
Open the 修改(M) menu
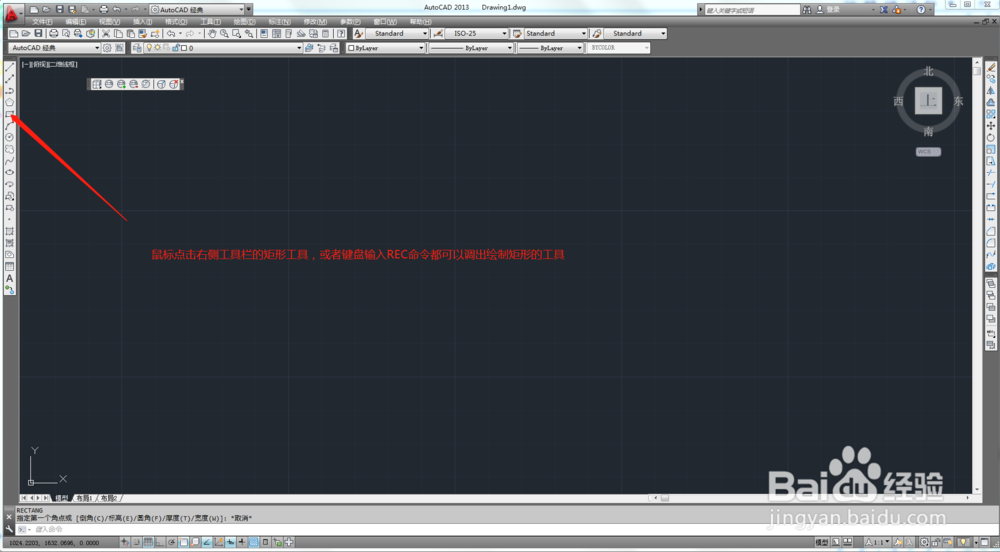pos(315,22)
